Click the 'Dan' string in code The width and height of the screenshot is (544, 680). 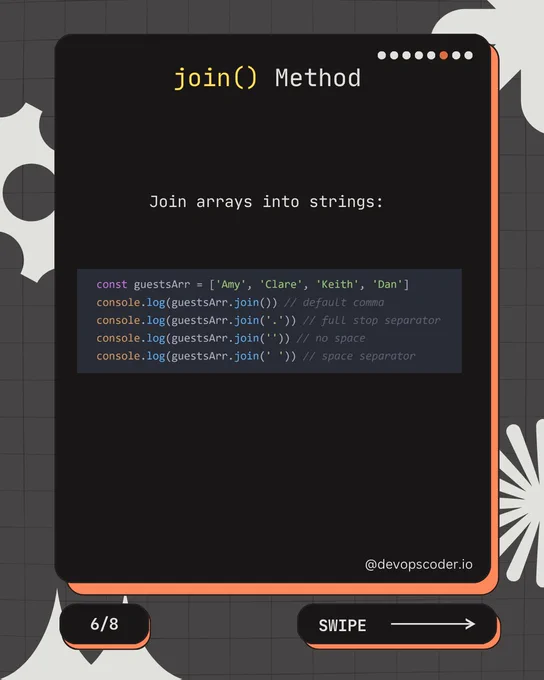[x=387, y=284]
